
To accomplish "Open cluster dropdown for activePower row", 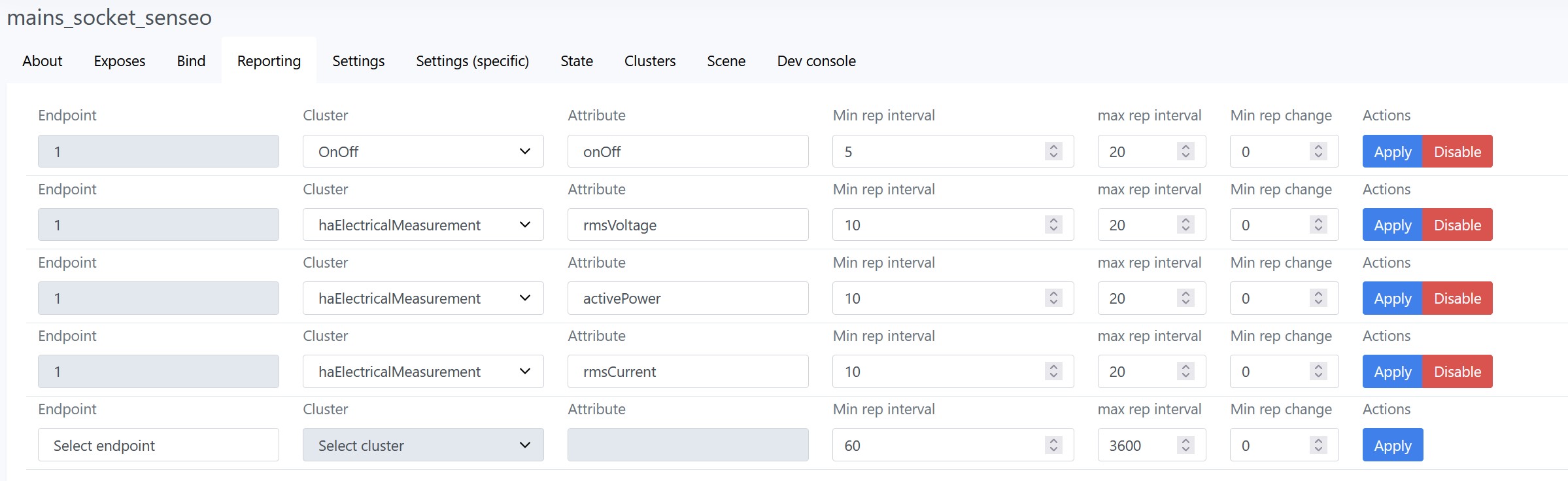I will 422,298.
